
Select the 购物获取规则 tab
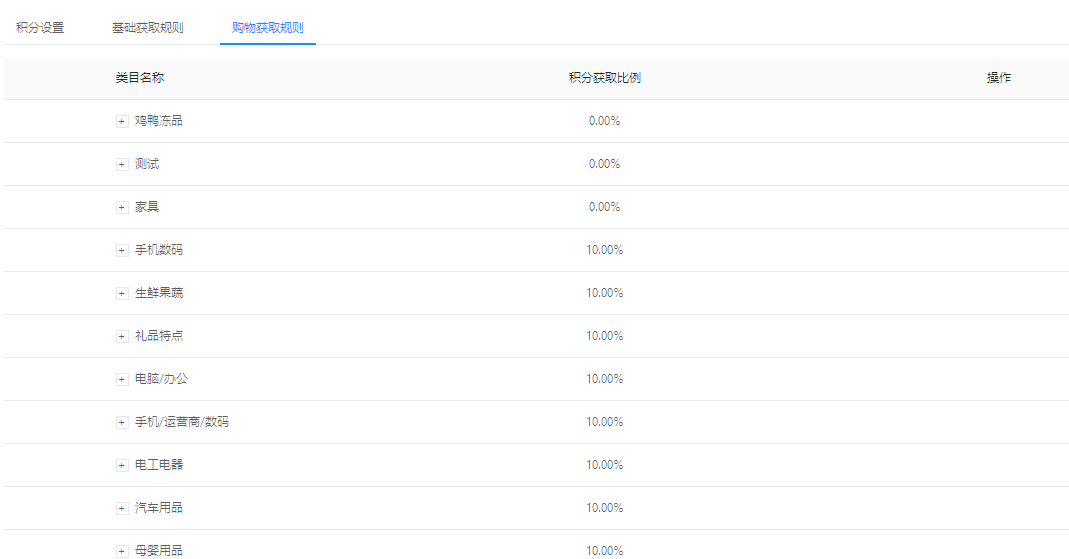pyautogui.click(x=267, y=28)
